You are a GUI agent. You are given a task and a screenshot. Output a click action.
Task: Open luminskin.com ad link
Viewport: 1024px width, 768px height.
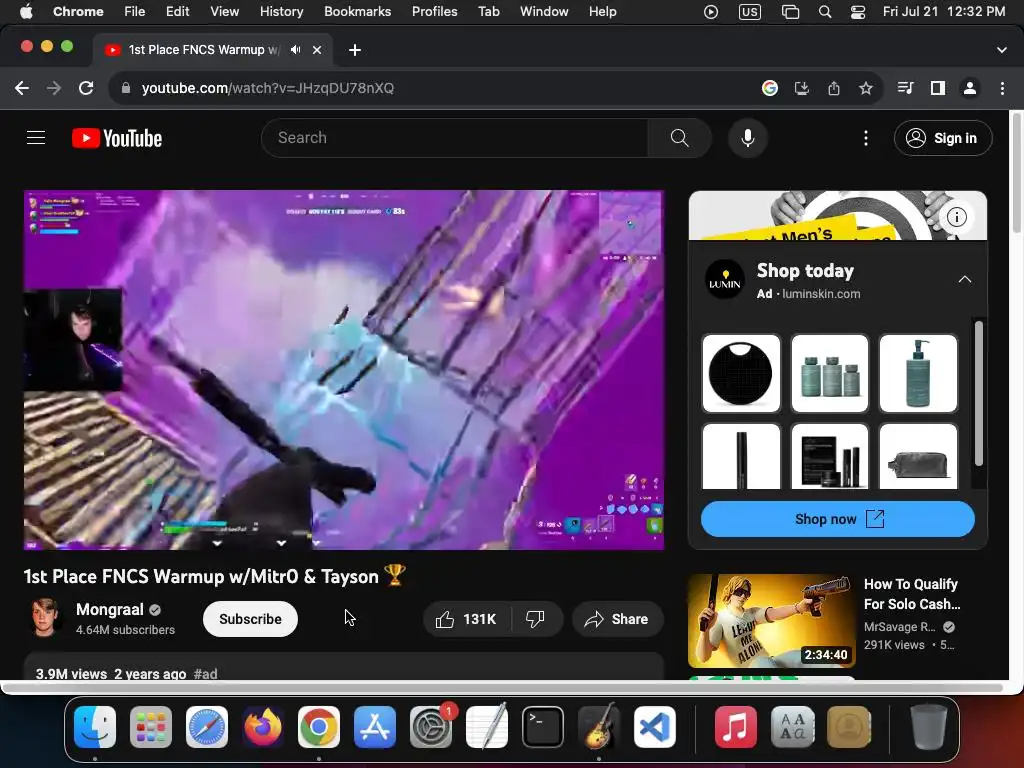[x=821, y=294]
